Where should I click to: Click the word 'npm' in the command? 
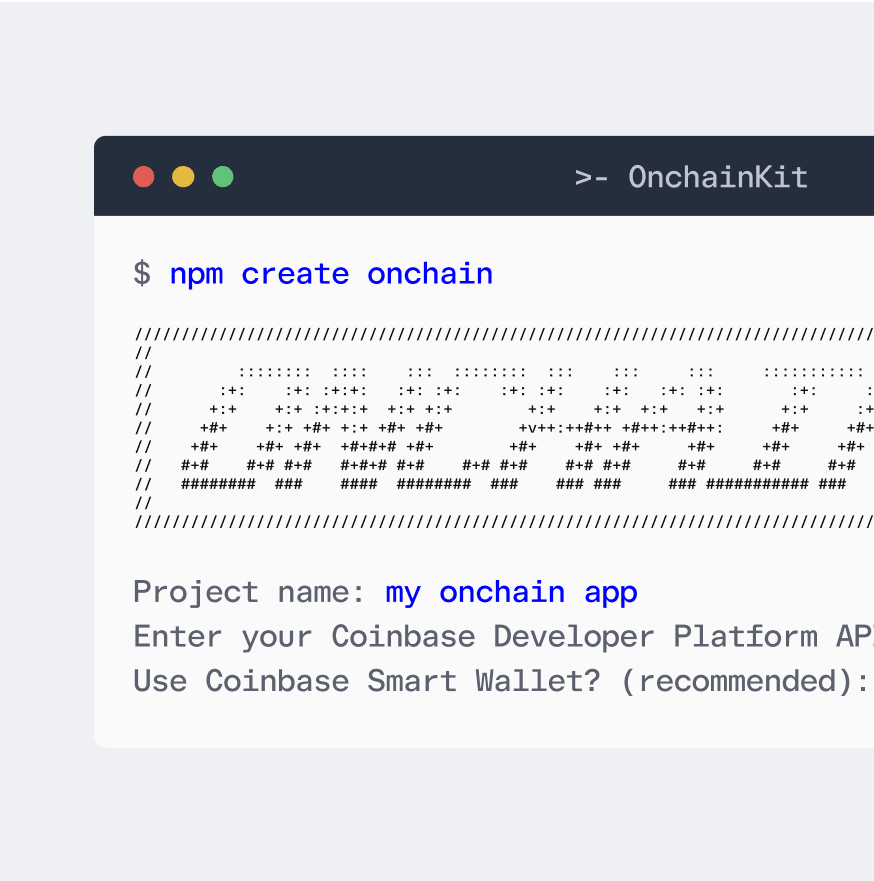tap(196, 274)
